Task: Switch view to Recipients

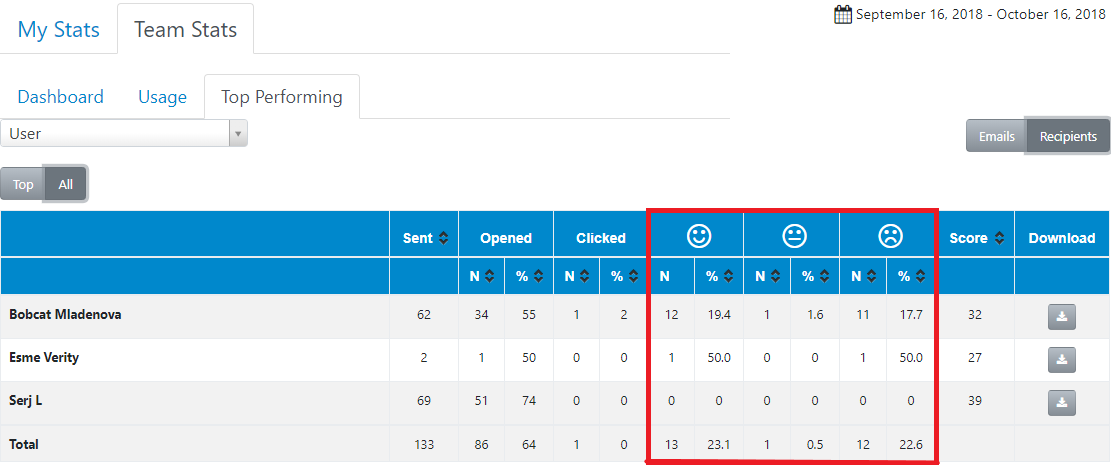Action: click(1068, 136)
